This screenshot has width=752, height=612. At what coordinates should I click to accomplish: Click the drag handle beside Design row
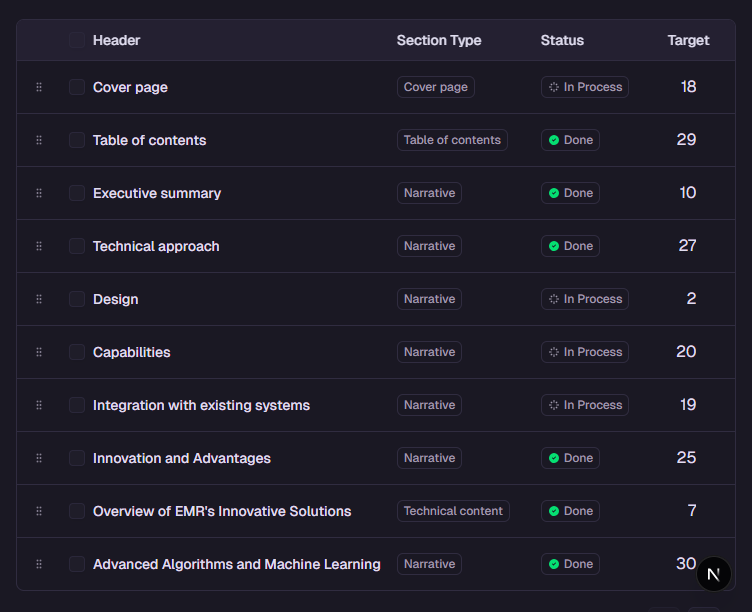39,299
